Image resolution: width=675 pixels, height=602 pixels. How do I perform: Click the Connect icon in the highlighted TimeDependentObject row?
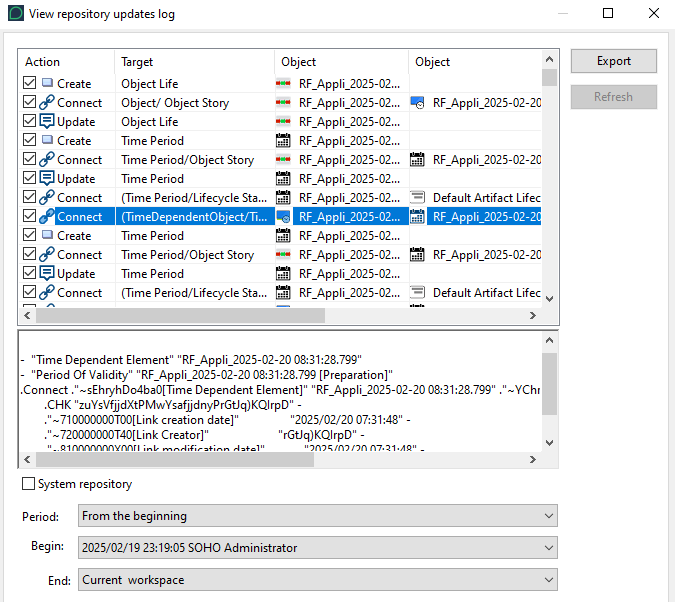pyautogui.click(x=46, y=217)
